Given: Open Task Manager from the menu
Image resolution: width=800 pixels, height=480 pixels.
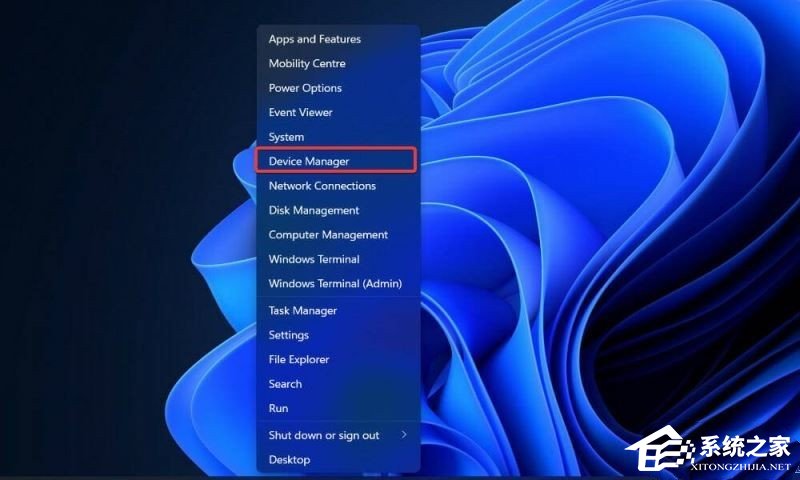Looking at the screenshot, I should coord(302,311).
